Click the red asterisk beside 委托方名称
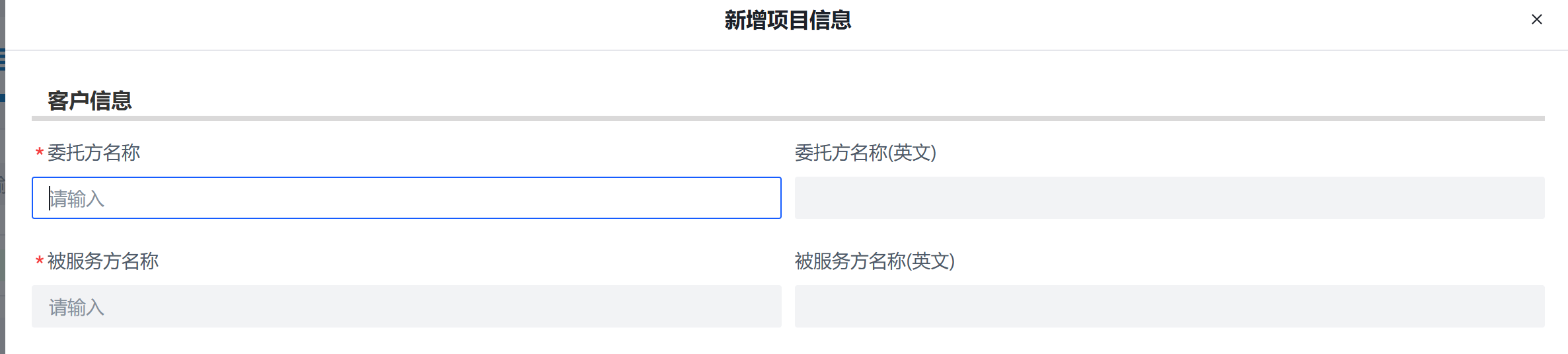This screenshot has height=354, width=1568. 40,154
